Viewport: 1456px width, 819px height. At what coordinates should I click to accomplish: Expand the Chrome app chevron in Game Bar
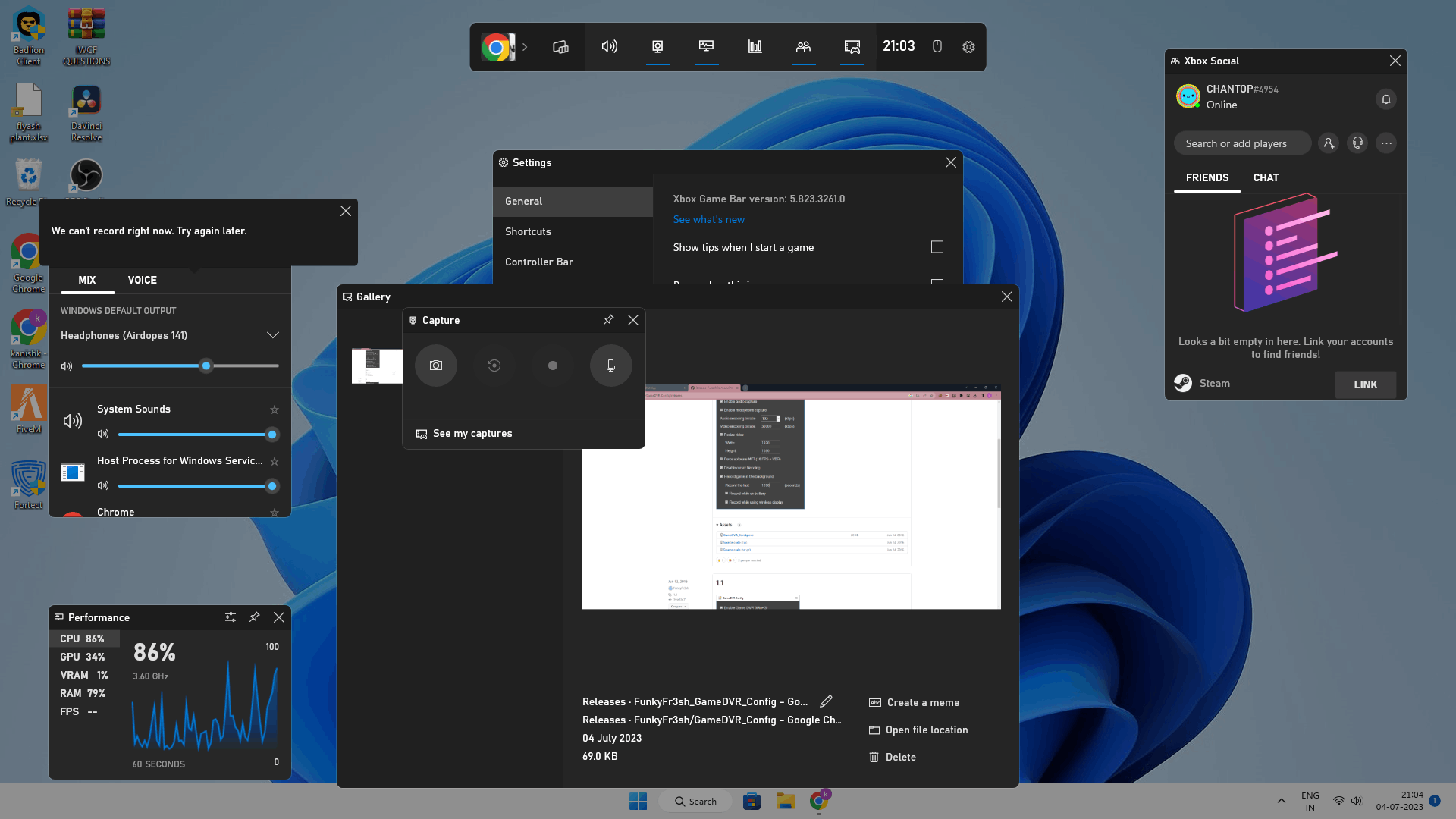pyautogui.click(x=524, y=47)
